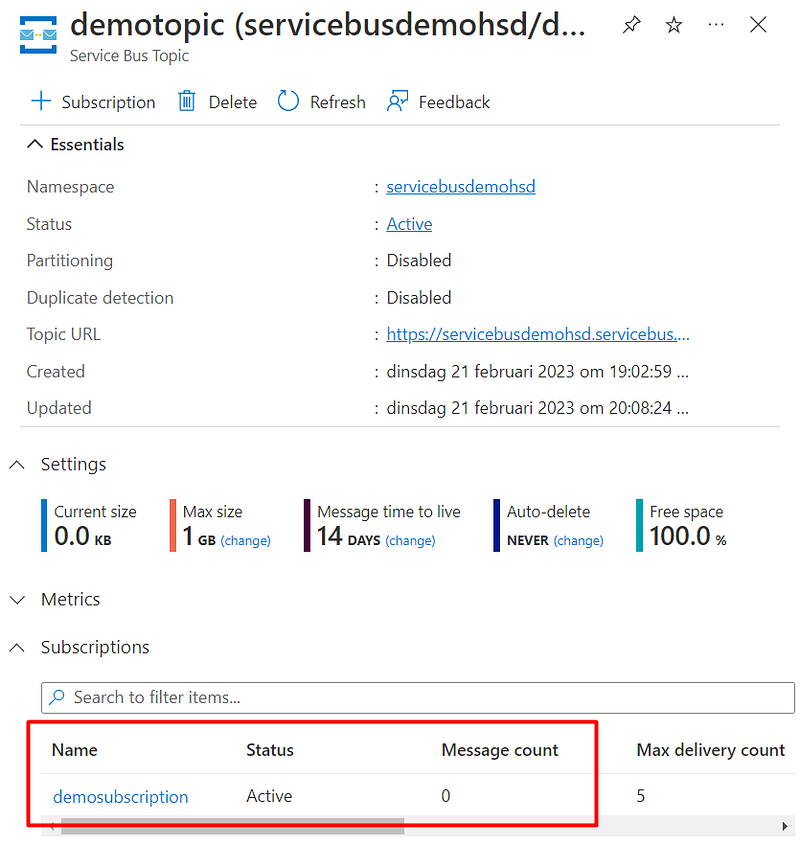
Task: Change the Message time to live
Action: click(410, 540)
